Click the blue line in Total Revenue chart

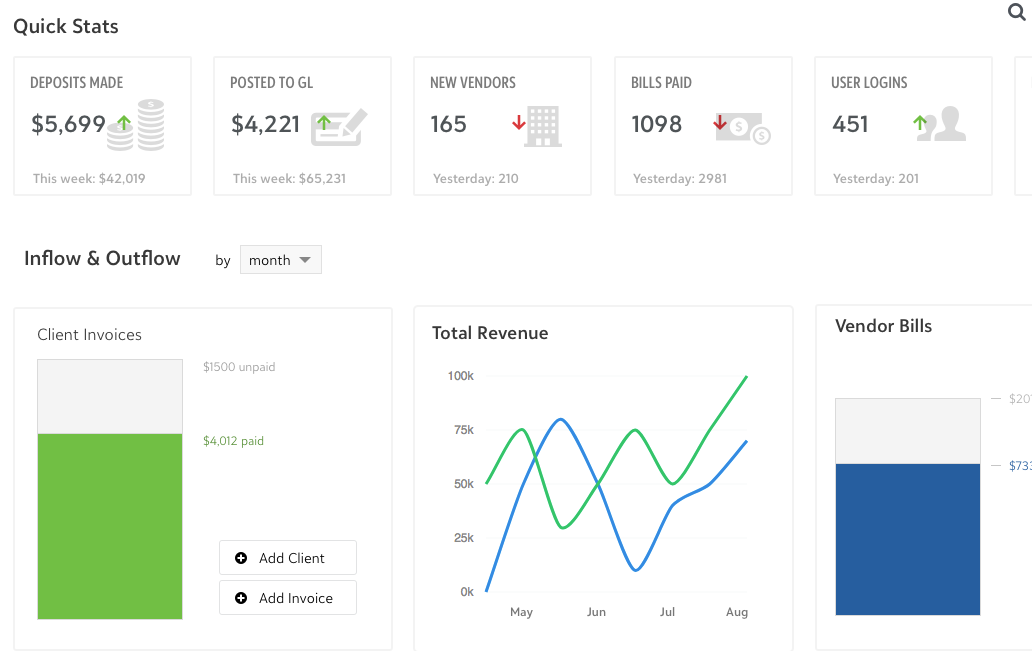pyautogui.click(x=560, y=419)
